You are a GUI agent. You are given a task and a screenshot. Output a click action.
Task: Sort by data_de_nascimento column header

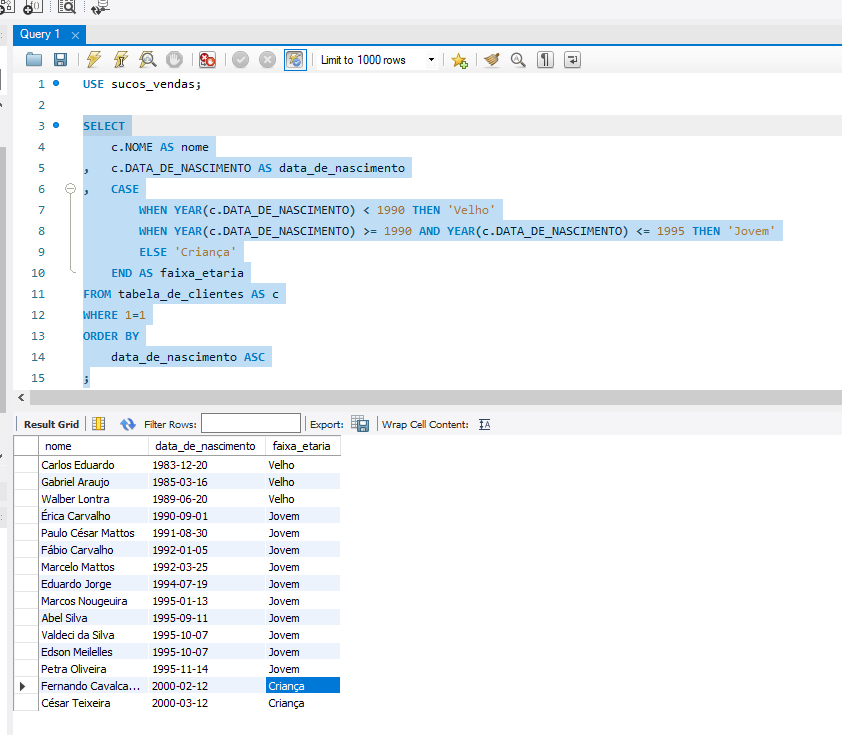[x=205, y=446]
